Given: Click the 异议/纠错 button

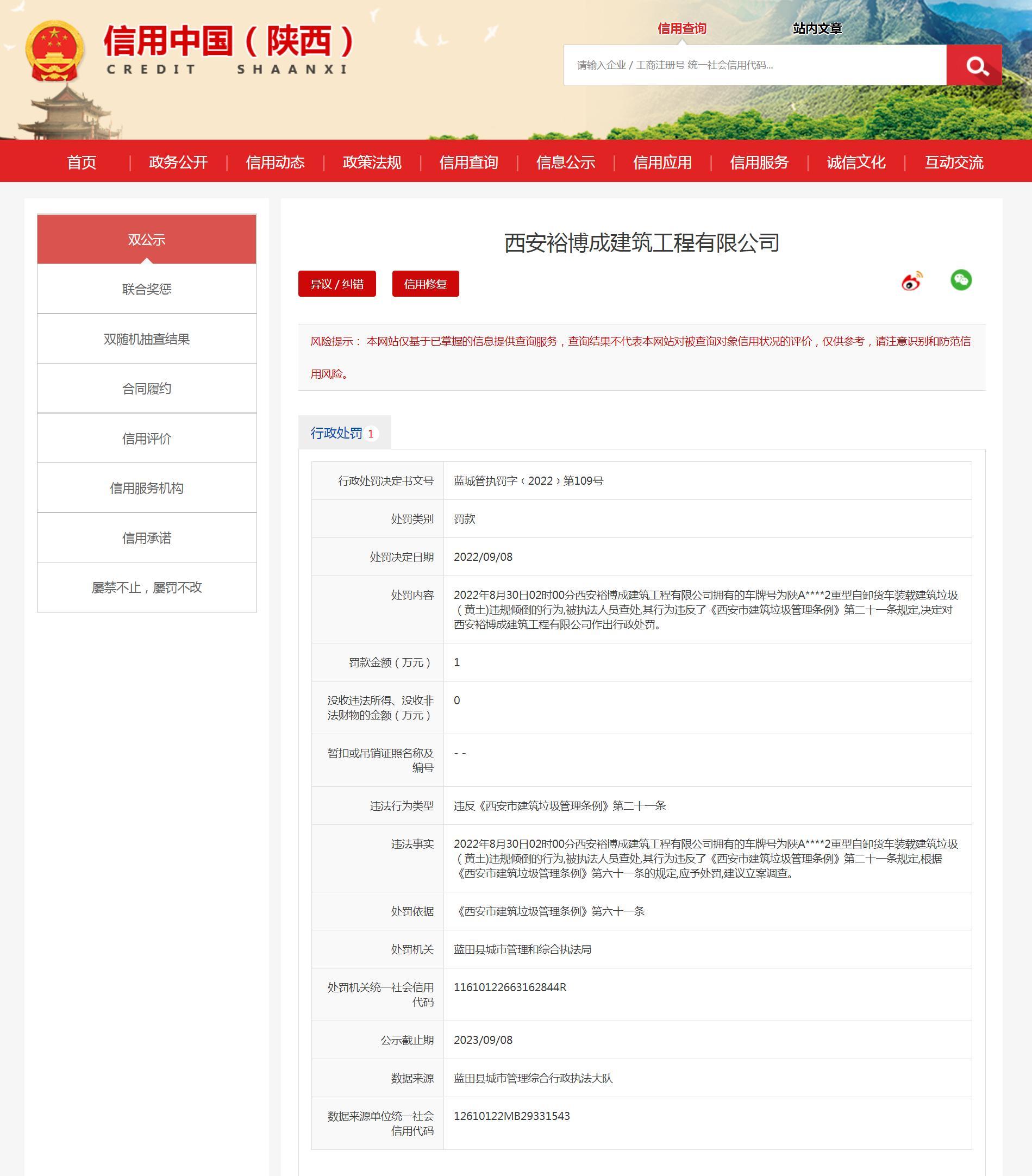Looking at the screenshot, I should (x=336, y=284).
